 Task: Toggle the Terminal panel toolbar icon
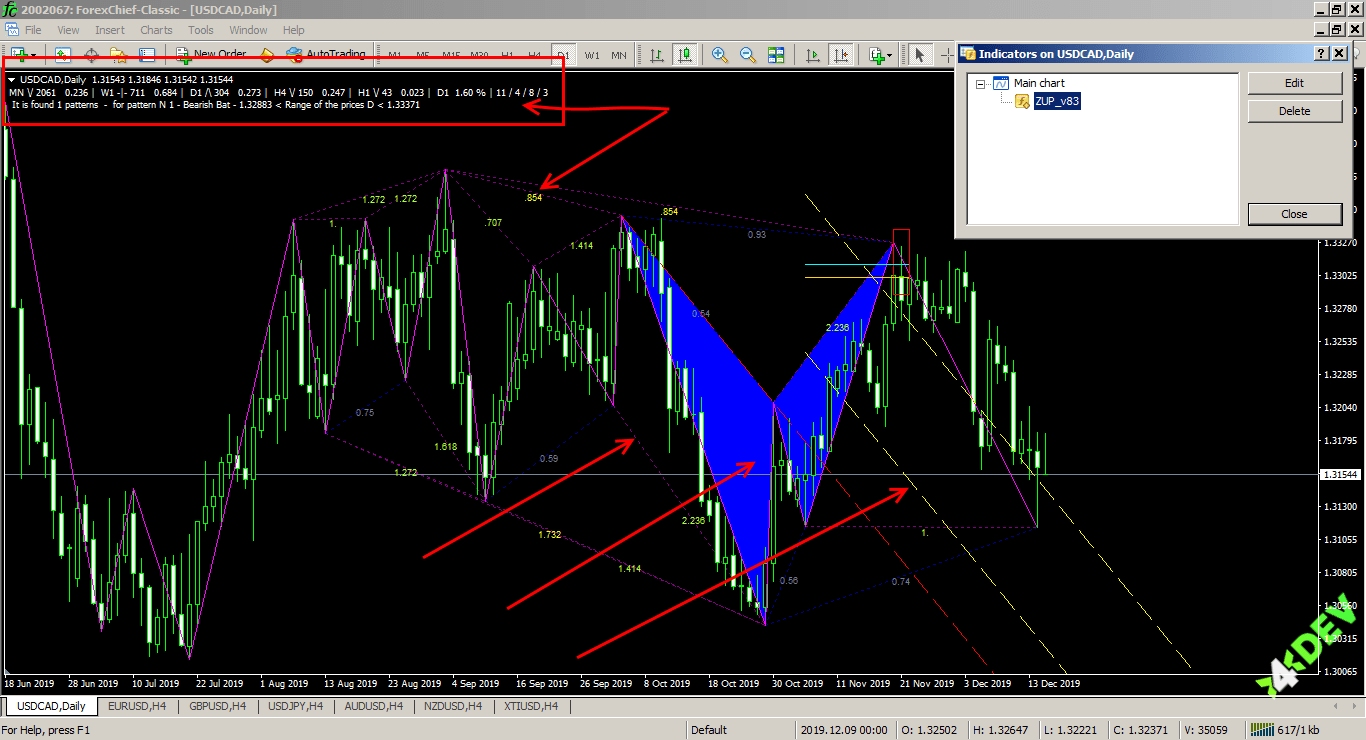pos(147,55)
